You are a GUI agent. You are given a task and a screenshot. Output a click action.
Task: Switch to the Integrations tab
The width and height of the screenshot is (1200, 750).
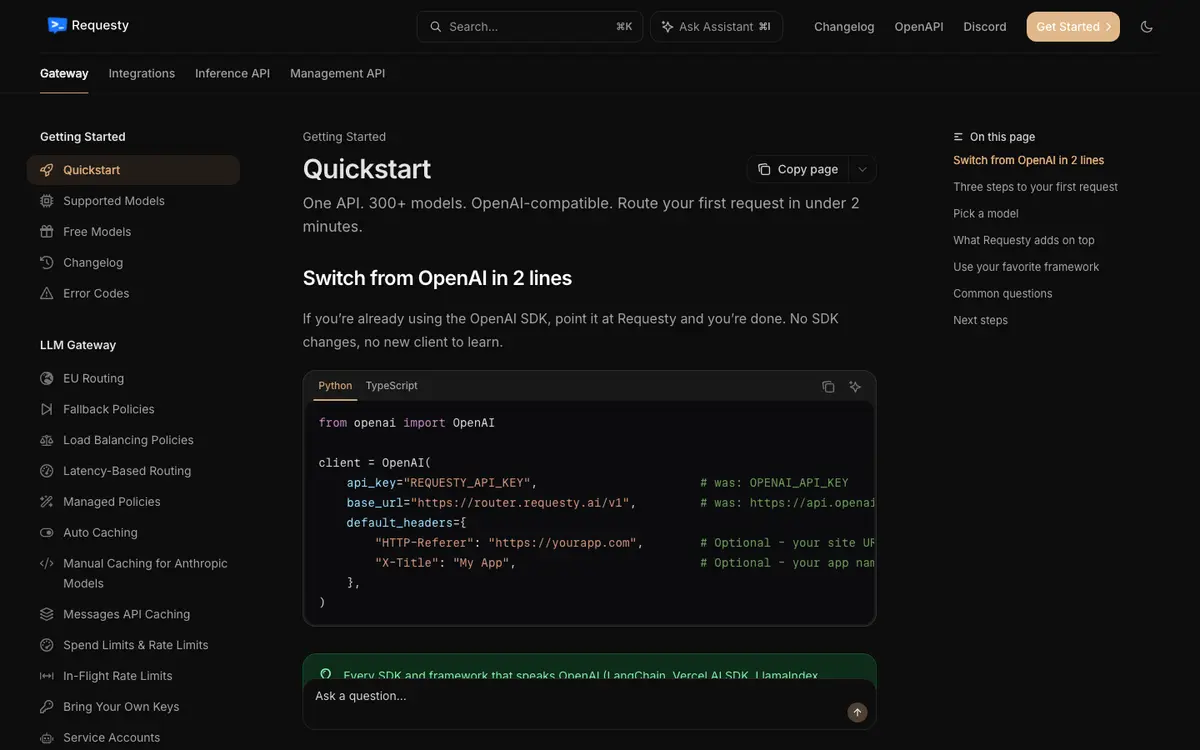pos(142,74)
